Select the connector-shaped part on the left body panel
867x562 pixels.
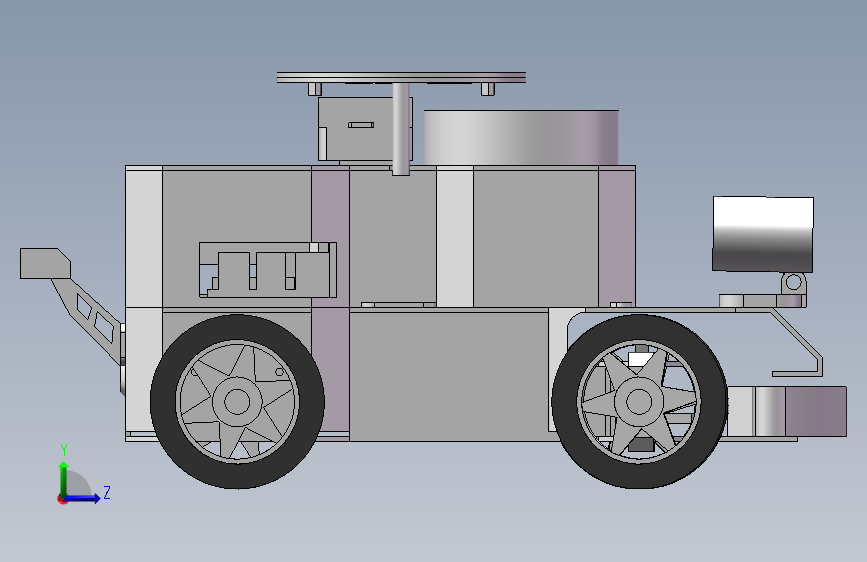[268, 269]
